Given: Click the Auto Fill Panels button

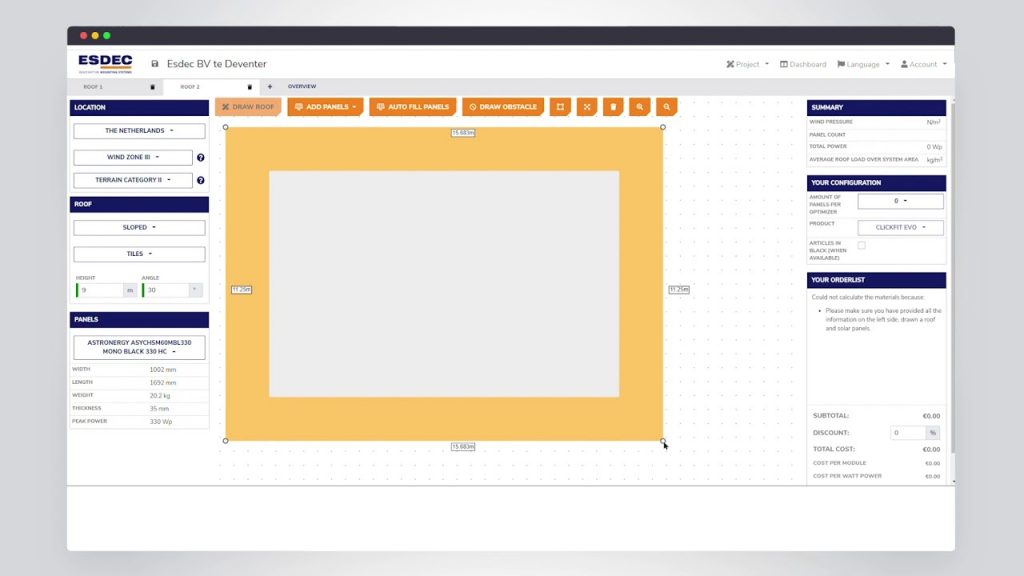Looking at the screenshot, I should [413, 106].
